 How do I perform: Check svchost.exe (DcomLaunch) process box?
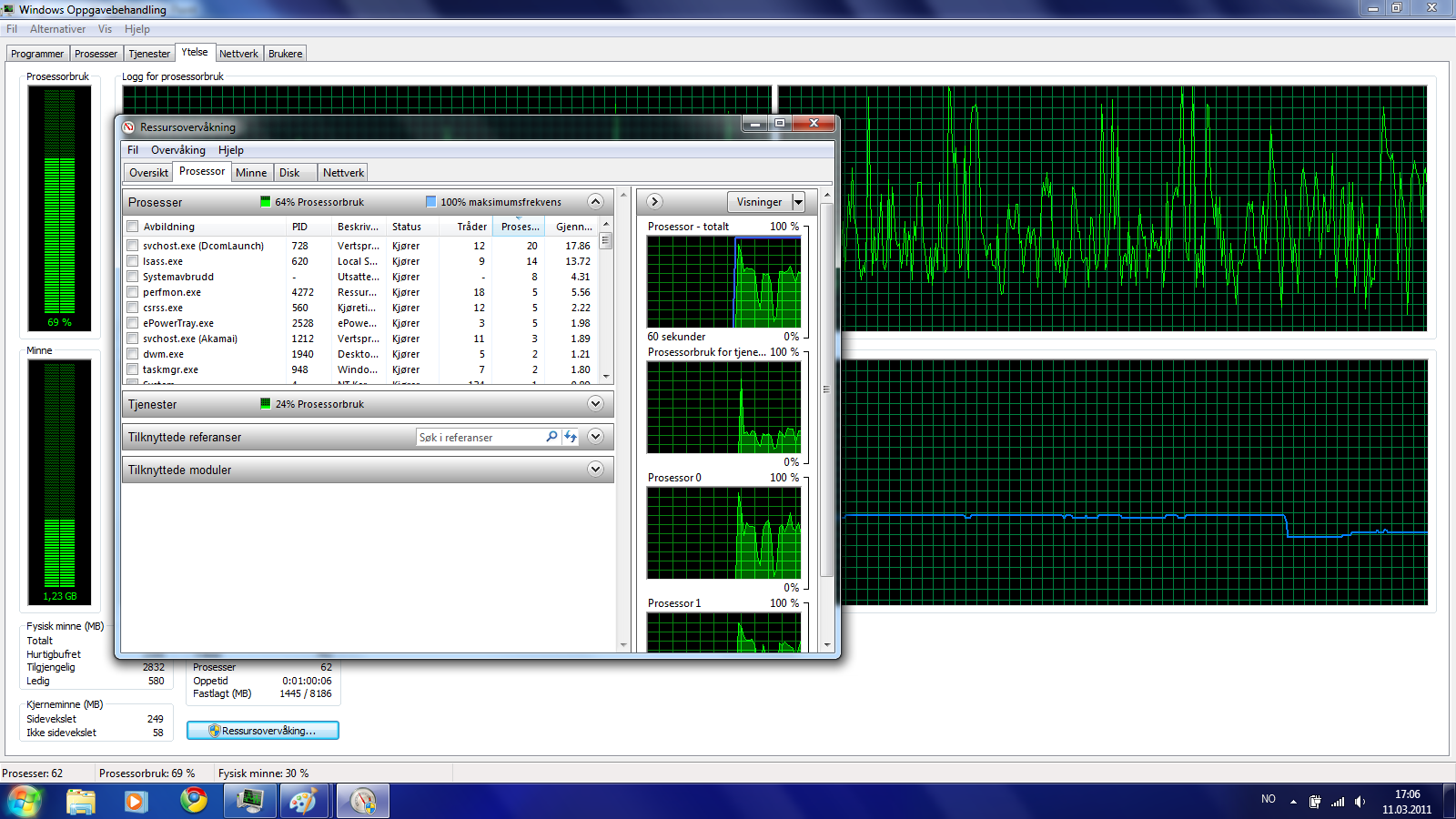133,246
